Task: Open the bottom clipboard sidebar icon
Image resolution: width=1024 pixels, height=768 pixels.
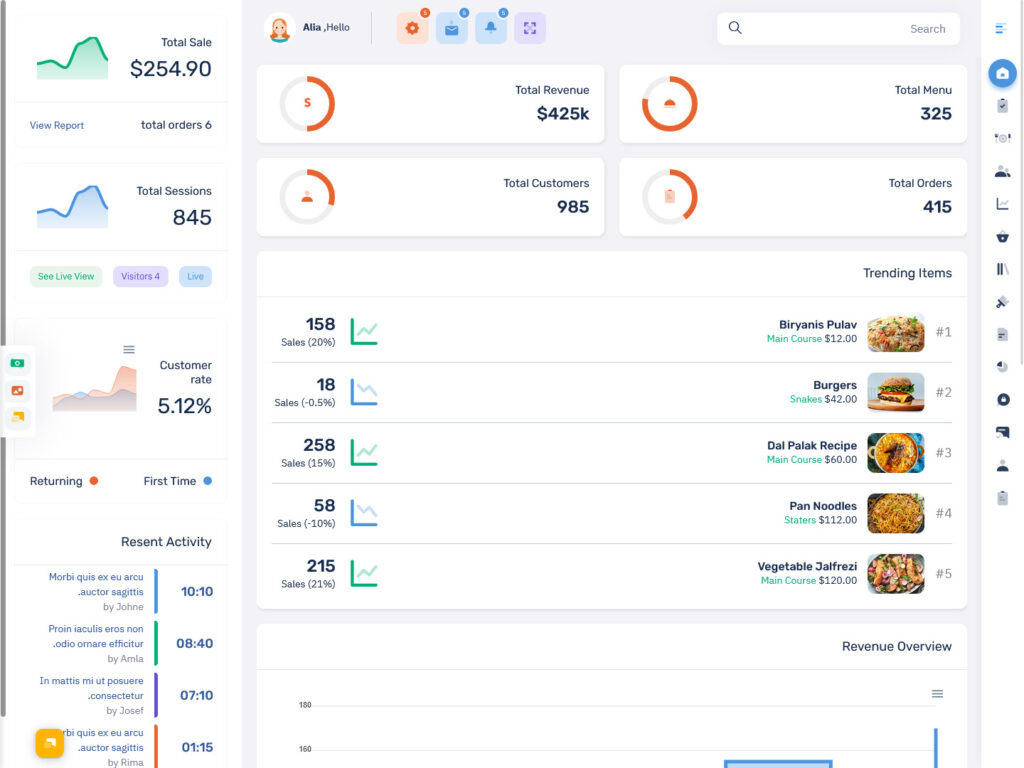Action: [x=1002, y=498]
